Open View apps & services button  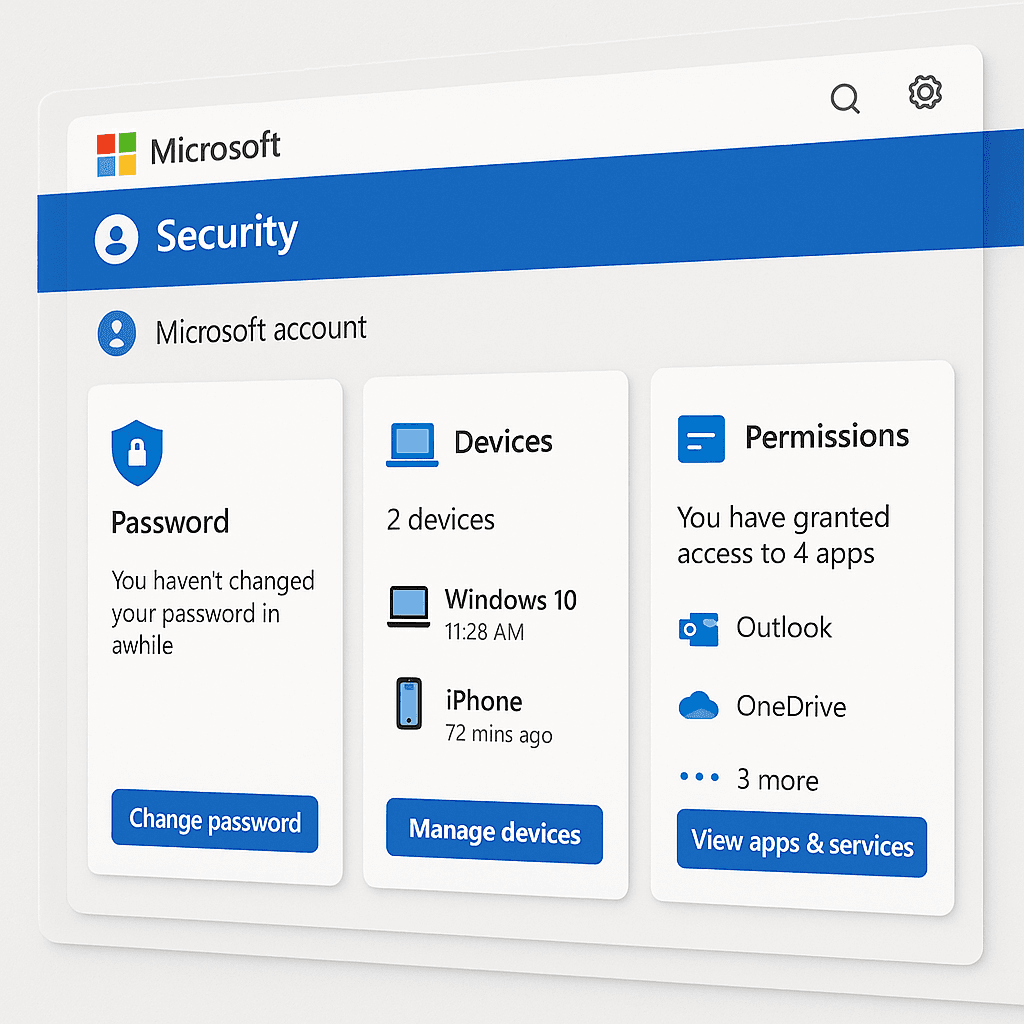click(802, 843)
